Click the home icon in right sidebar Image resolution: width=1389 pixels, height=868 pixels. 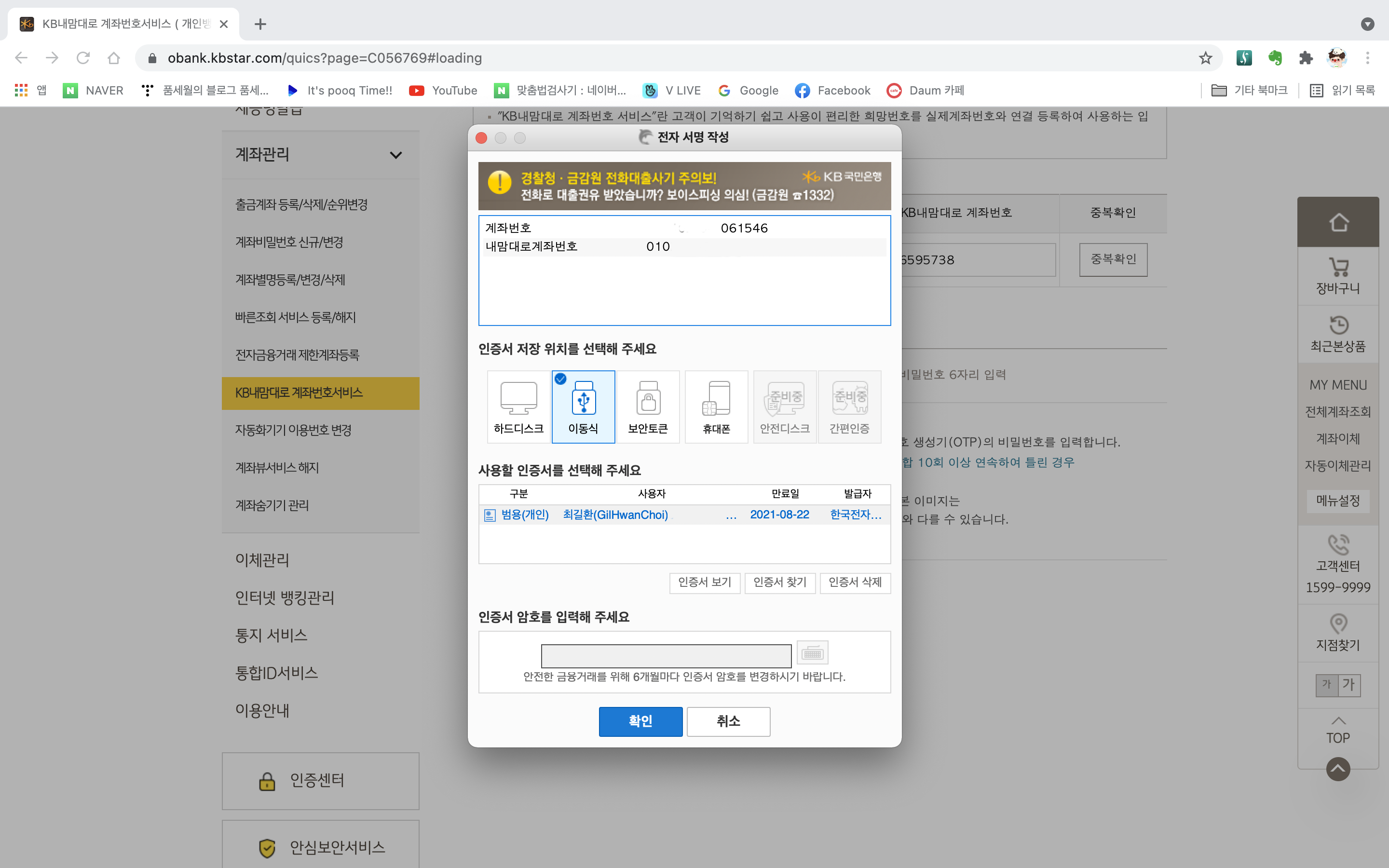pyautogui.click(x=1338, y=222)
